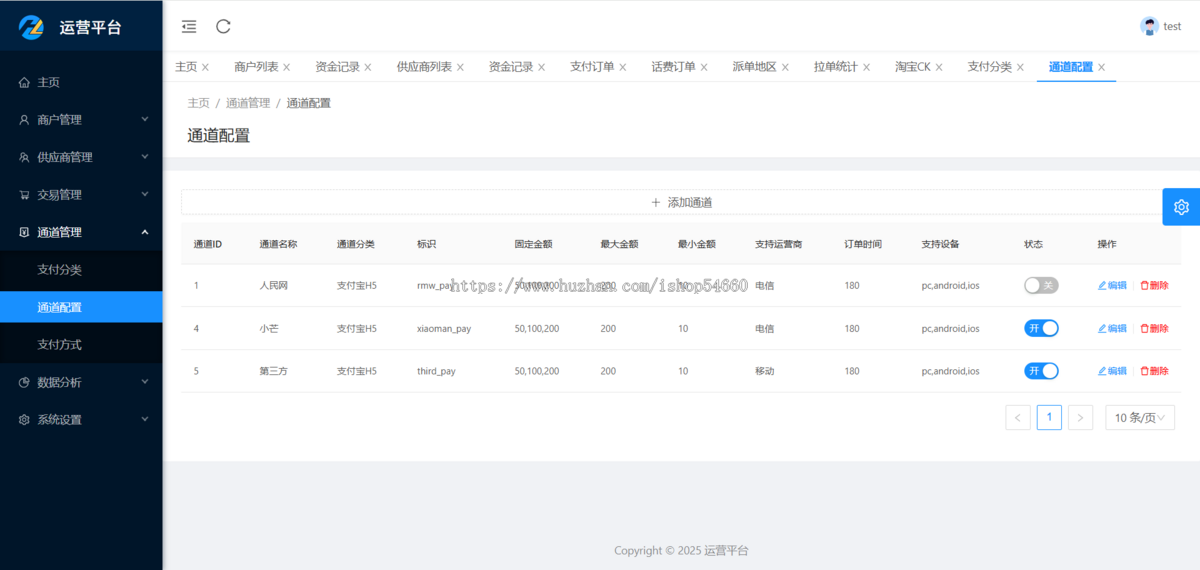Expand the 交易管理 sidebar menu
Image resolution: width=1200 pixels, height=570 pixels.
[81, 194]
